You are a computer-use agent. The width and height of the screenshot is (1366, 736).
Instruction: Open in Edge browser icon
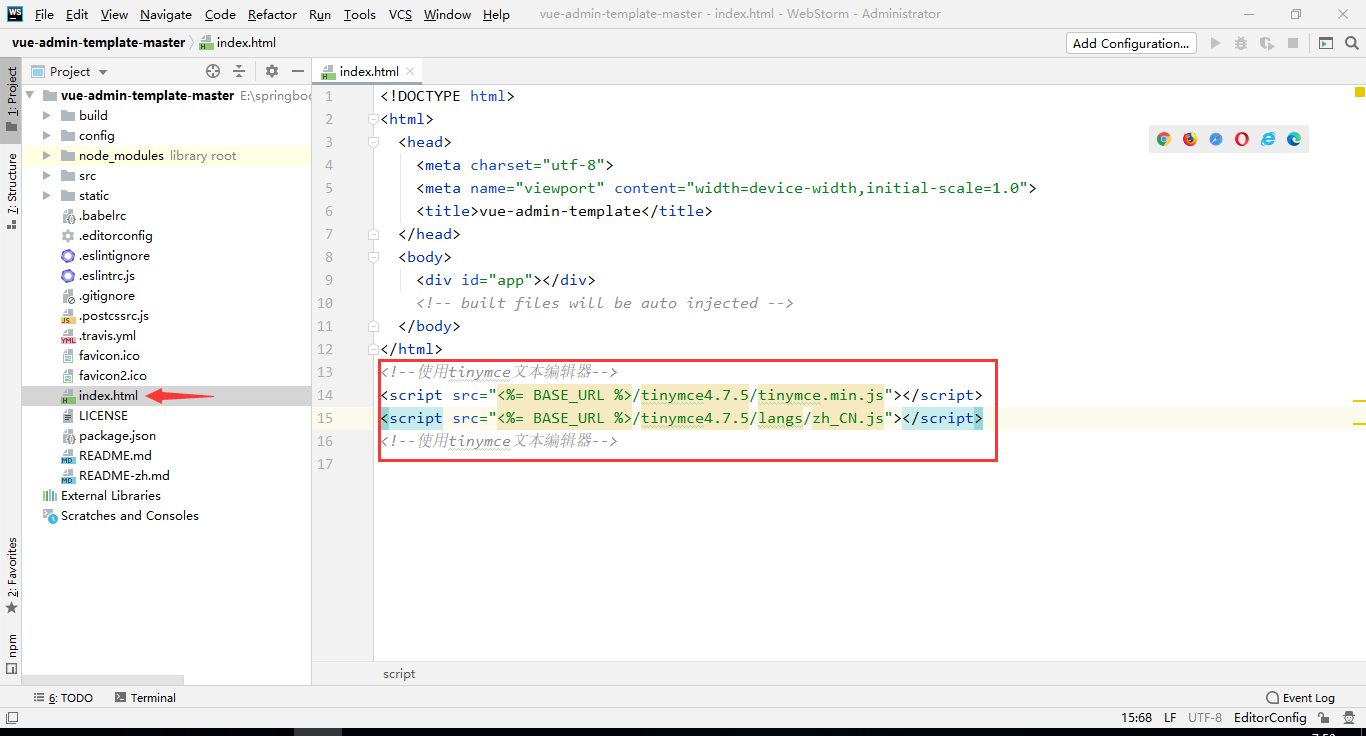(x=1294, y=139)
